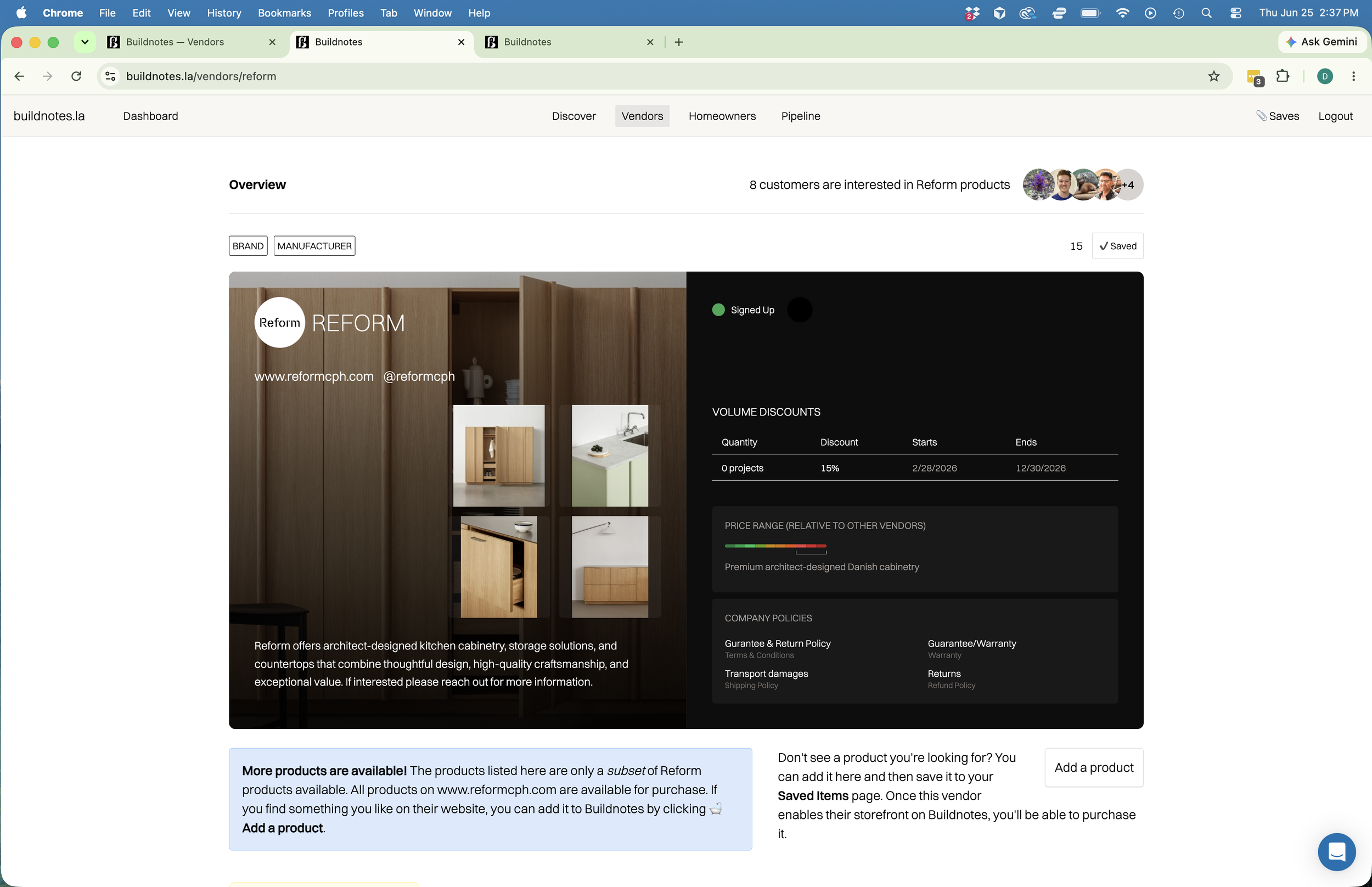Click Logout
Screen dimensions: 1372x887
[1335, 116]
